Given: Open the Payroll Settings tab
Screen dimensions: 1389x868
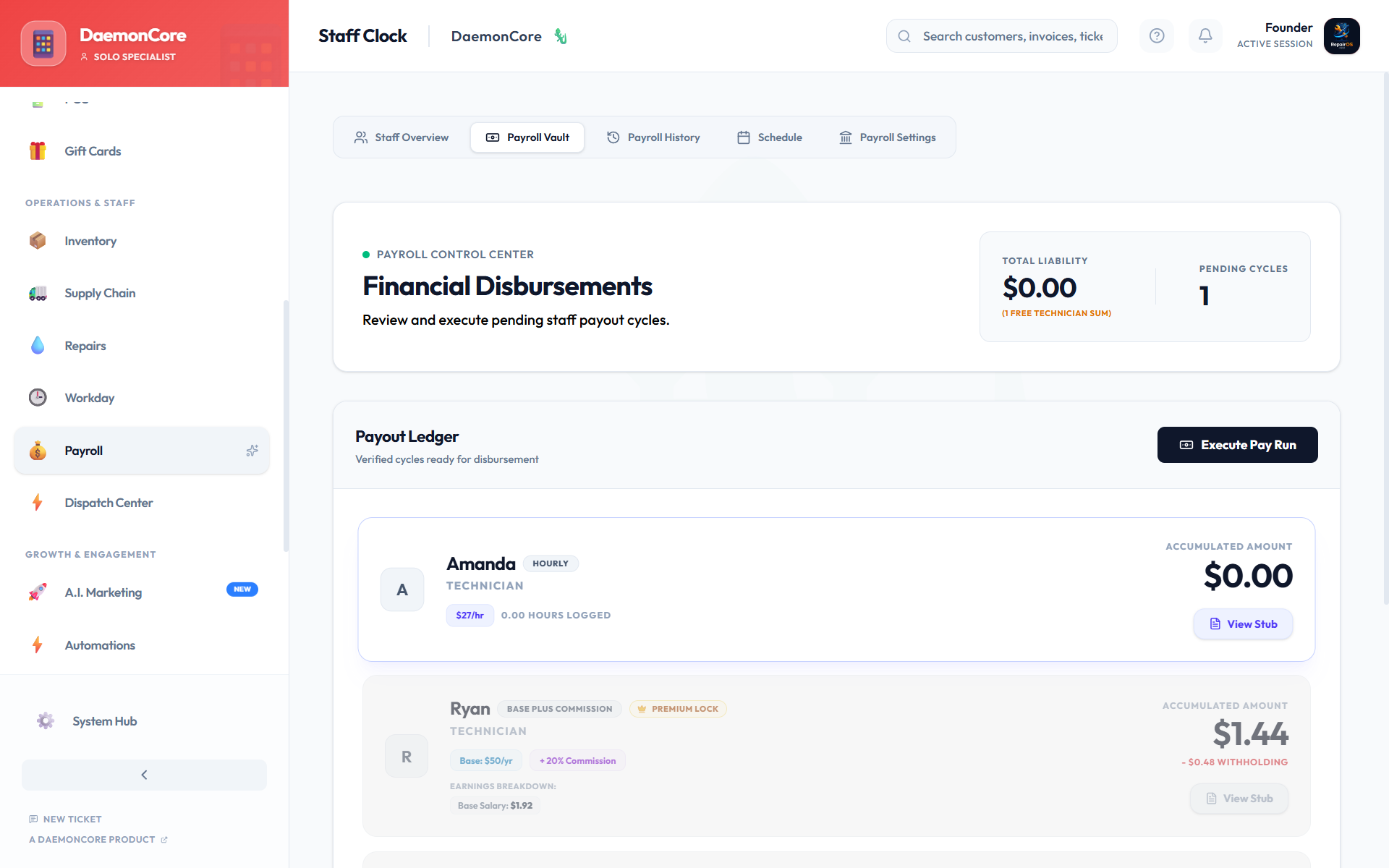Looking at the screenshot, I should [888, 137].
